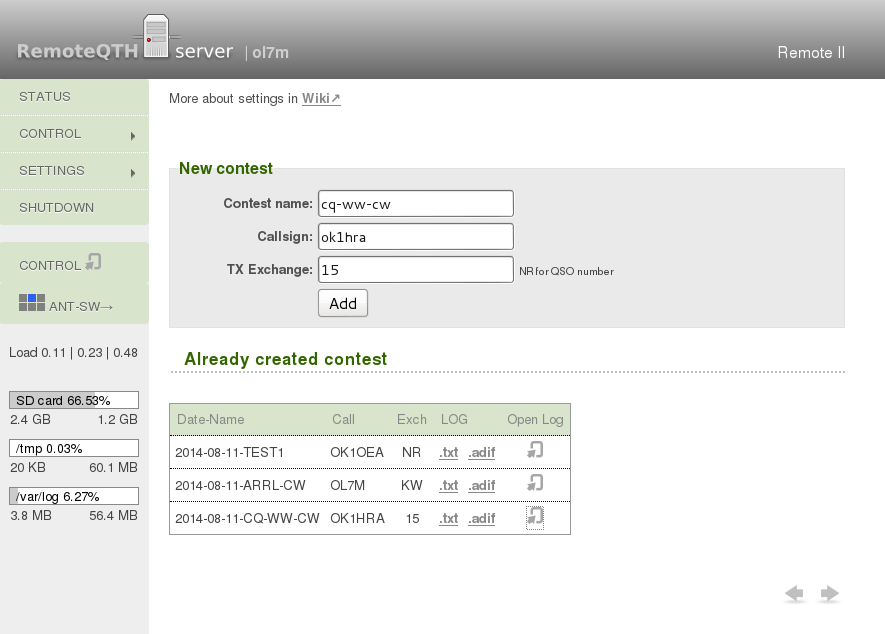
Task: Open the Wiki settings link
Action: (321, 98)
